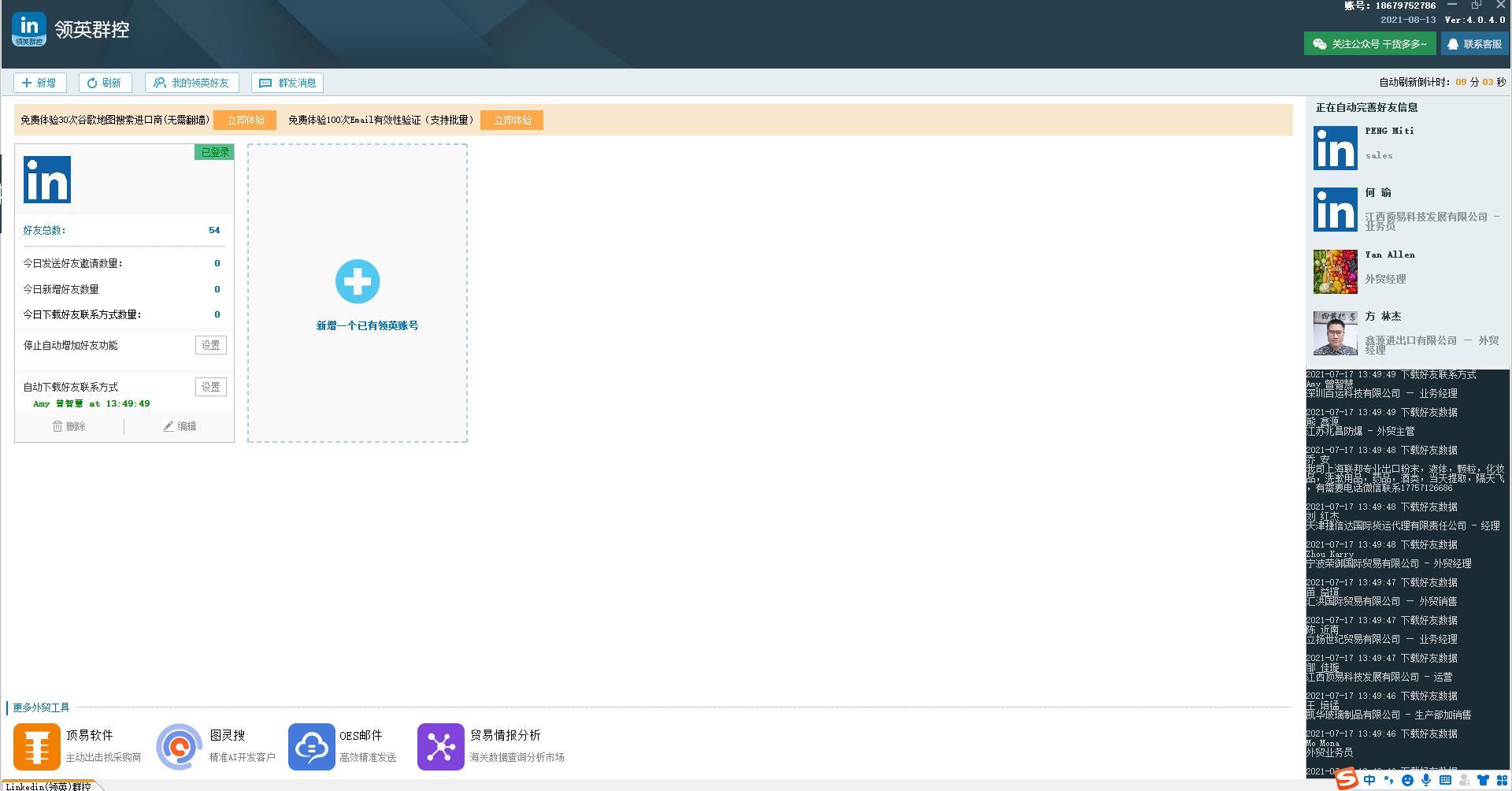The width and height of the screenshot is (1512, 791).
Task: Toggle the punctuation mode icon
Action: point(1388,780)
